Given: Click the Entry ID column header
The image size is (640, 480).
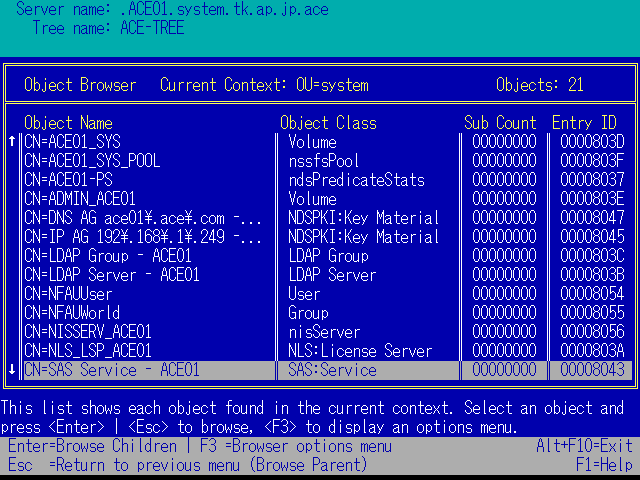Looking at the screenshot, I should 584,123.
